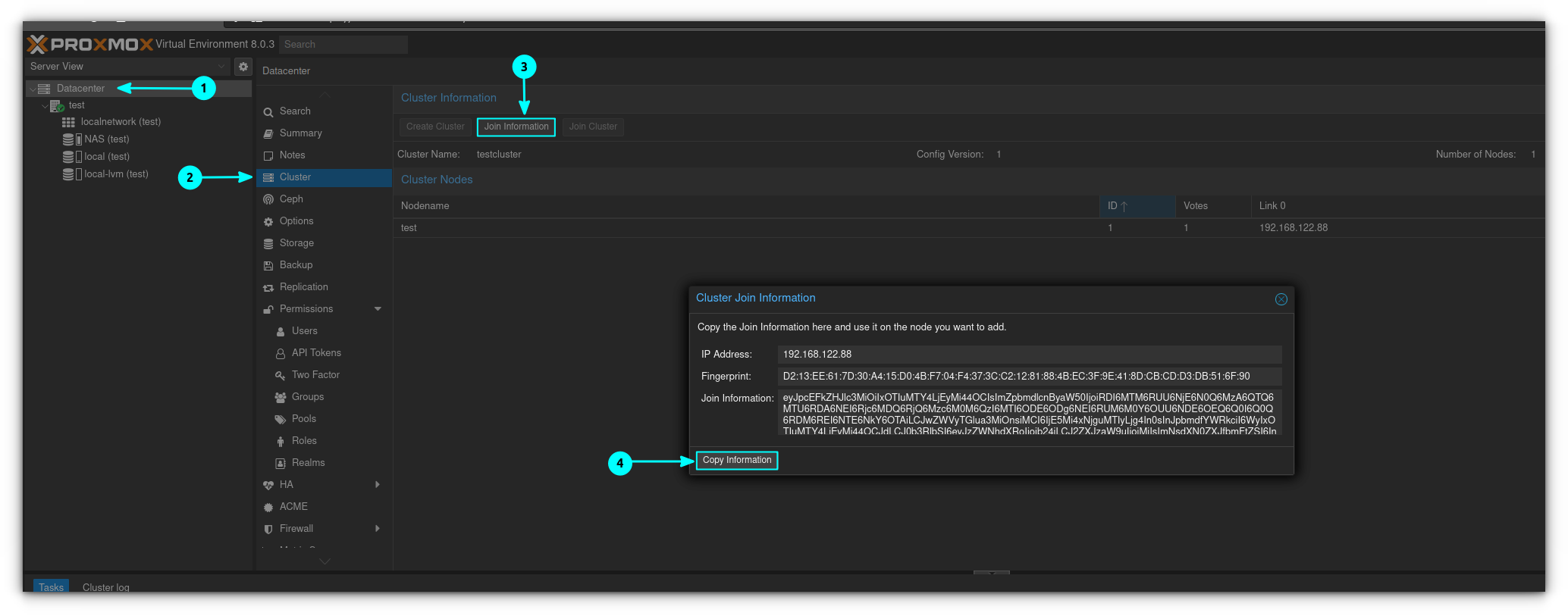Click the Copy Information button
The width and height of the screenshot is (1568, 616).
click(737, 460)
